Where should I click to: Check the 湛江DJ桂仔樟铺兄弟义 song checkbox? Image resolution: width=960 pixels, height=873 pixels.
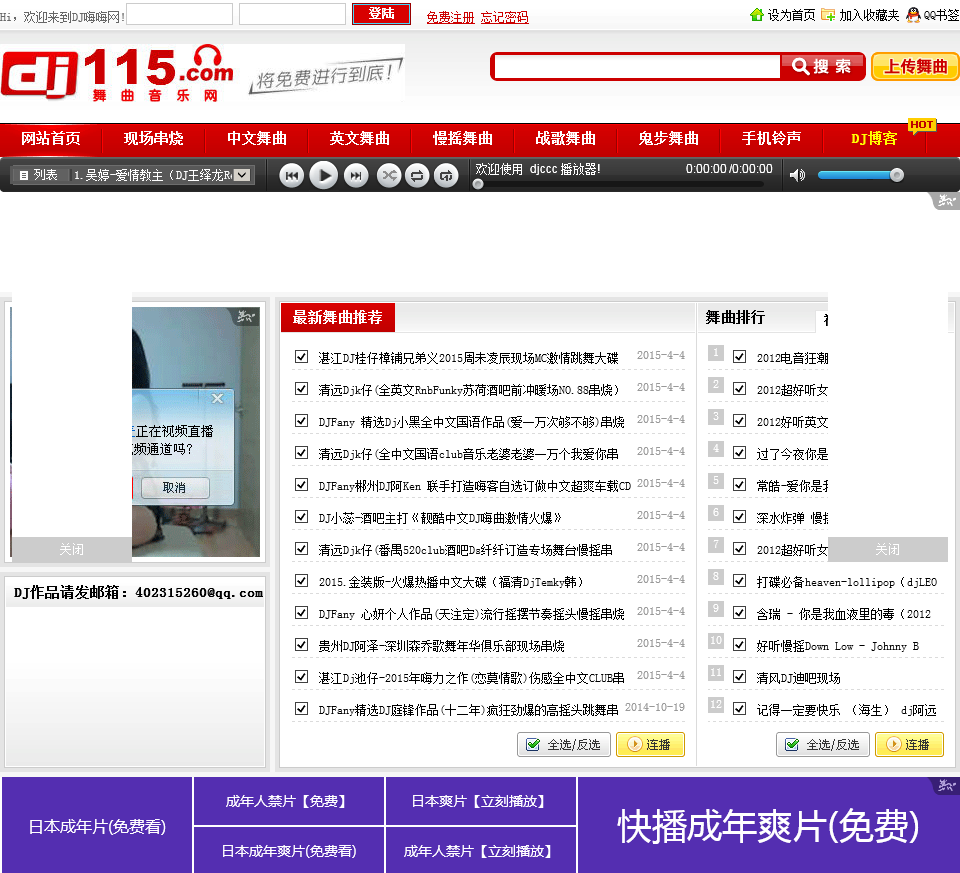coord(301,356)
